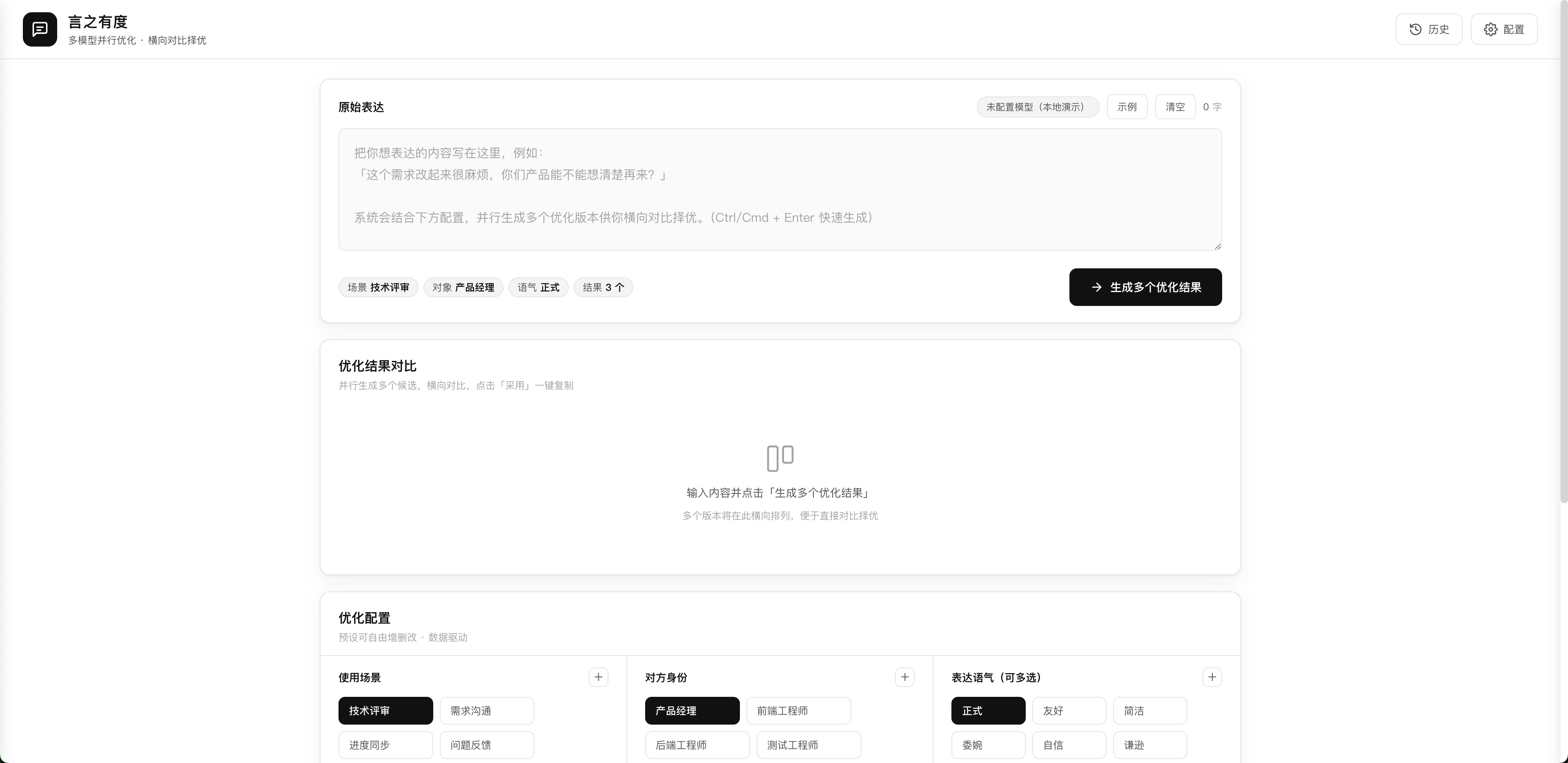Click the 未配置模型（本地演示）status badge
Image resolution: width=1568 pixels, height=763 pixels.
coord(1037,107)
